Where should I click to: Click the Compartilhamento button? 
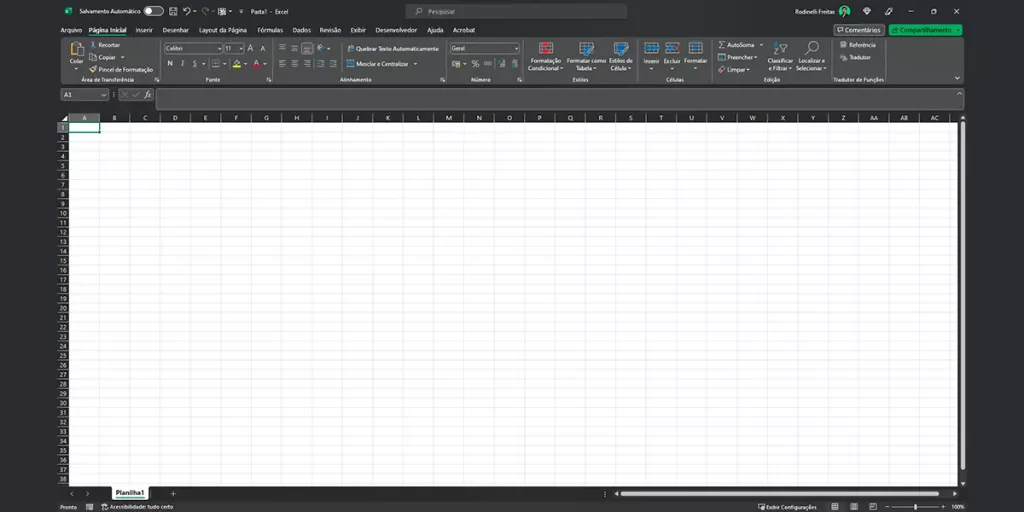click(925, 30)
